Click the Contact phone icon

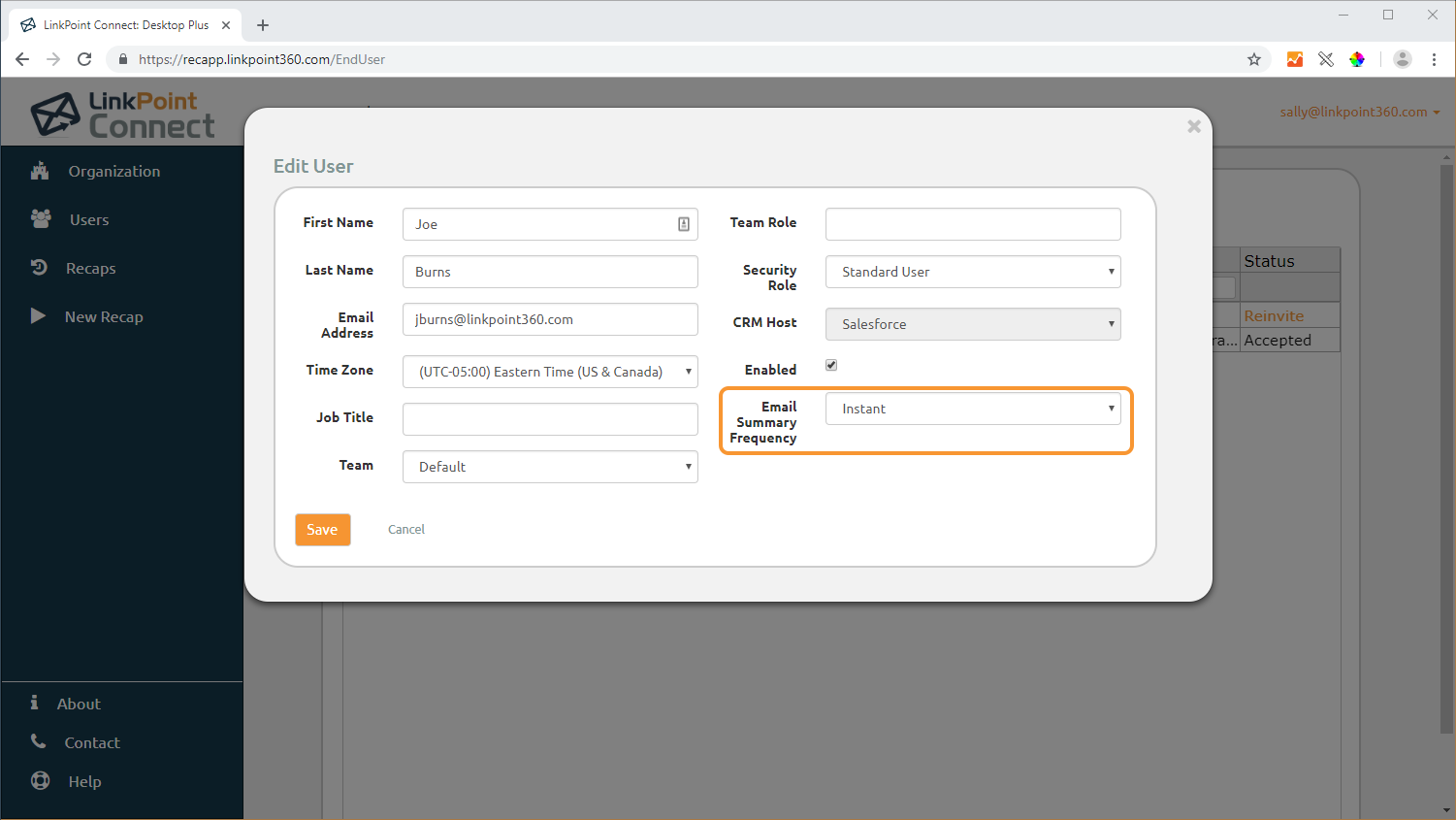click(39, 741)
